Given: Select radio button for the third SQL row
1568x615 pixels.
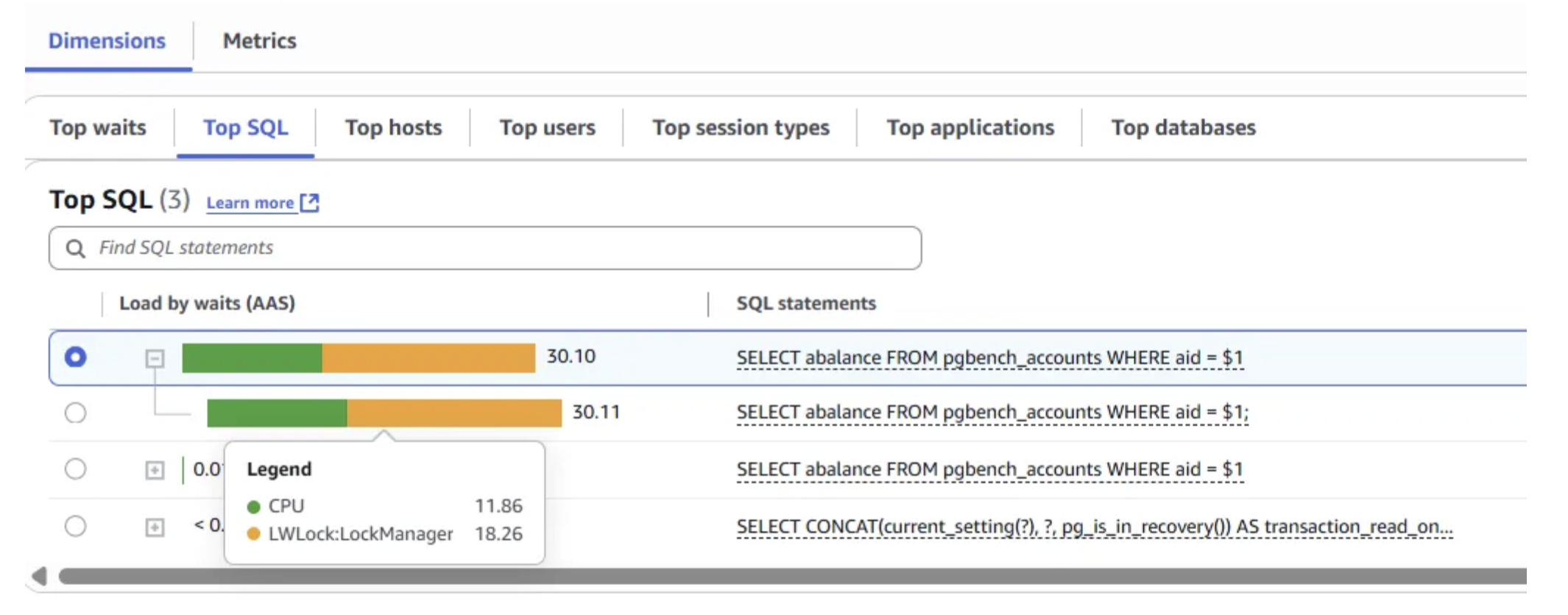Looking at the screenshot, I should pos(75,469).
